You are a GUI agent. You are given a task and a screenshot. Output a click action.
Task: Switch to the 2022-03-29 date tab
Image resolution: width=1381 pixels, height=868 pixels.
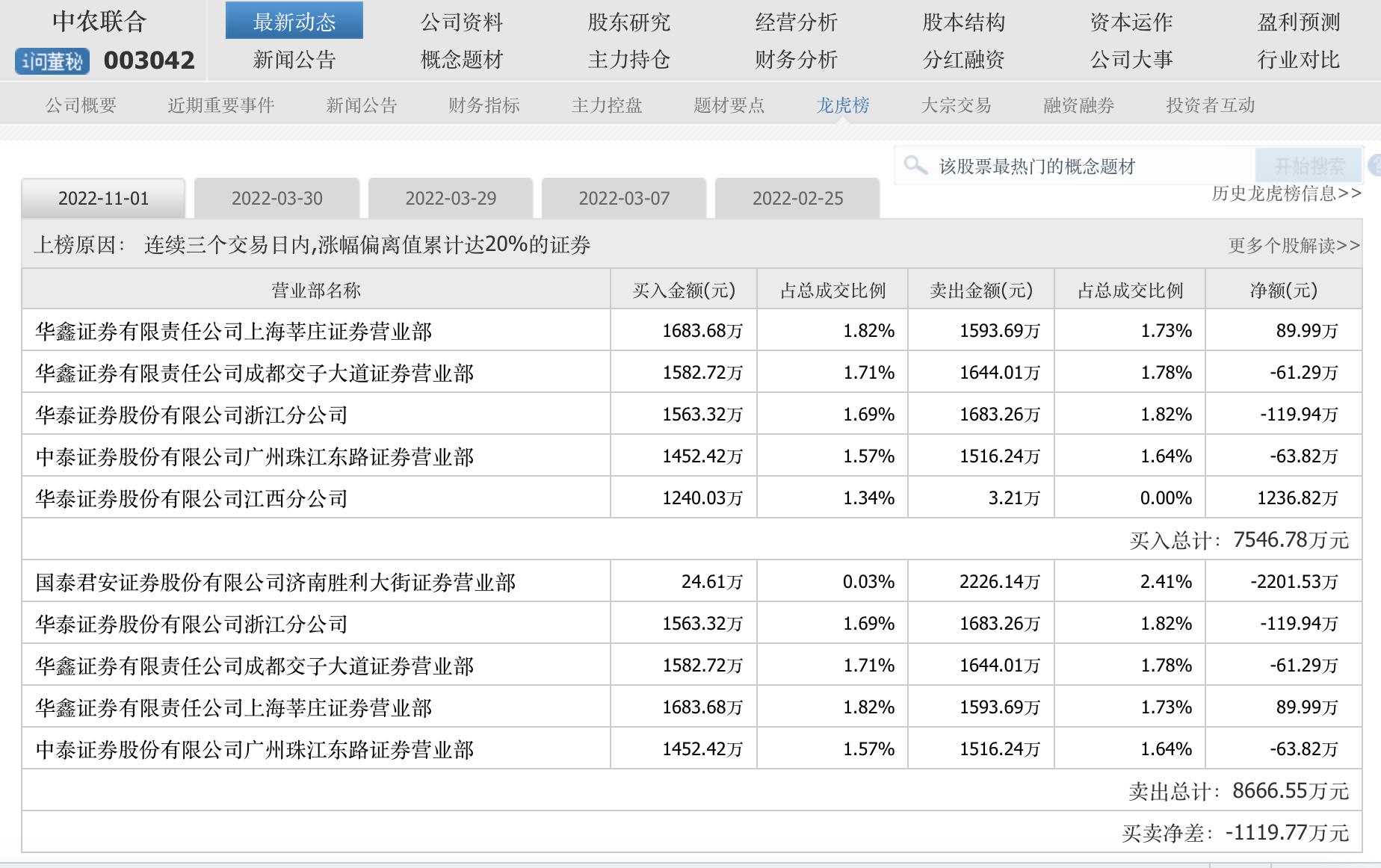click(x=451, y=199)
